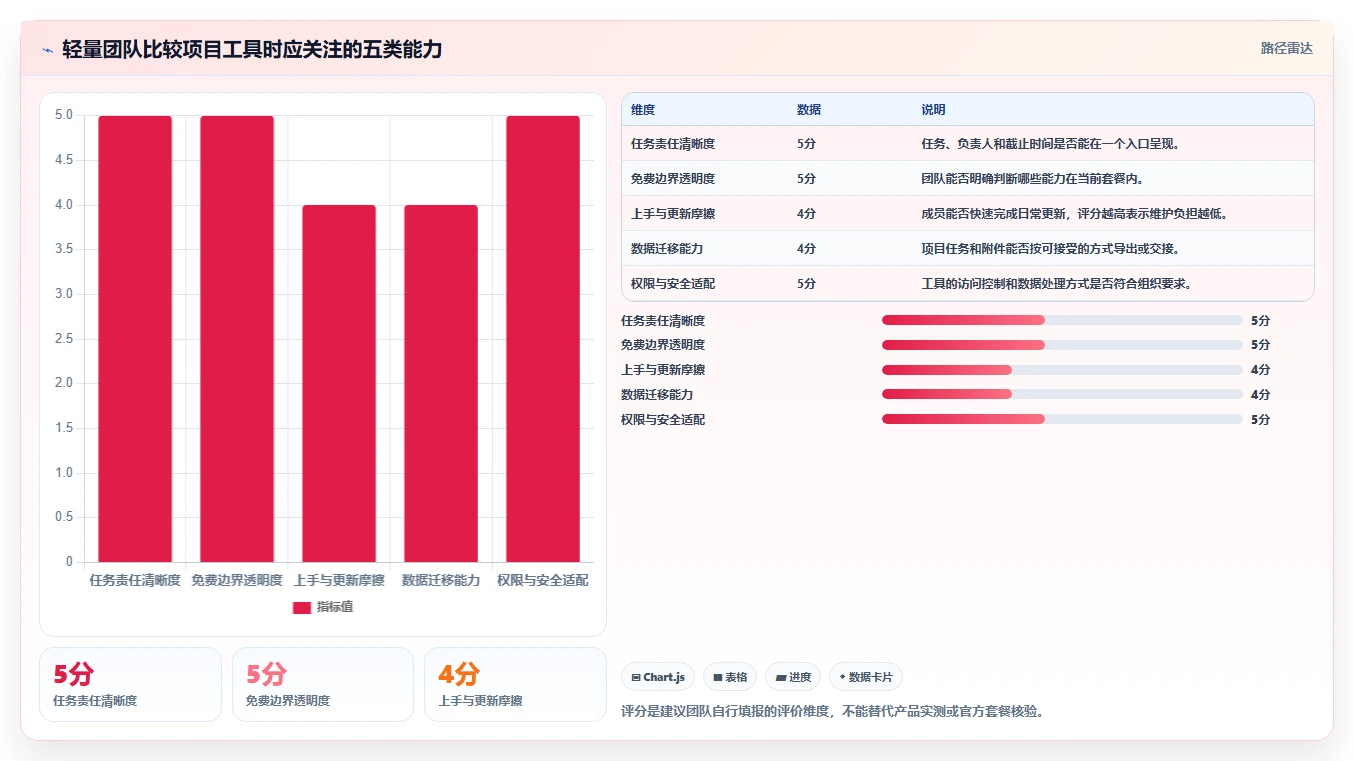This screenshot has width=1354, height=761.
Task: Select the 4分 上手与更新摩擦 data card
Action: 515,684
